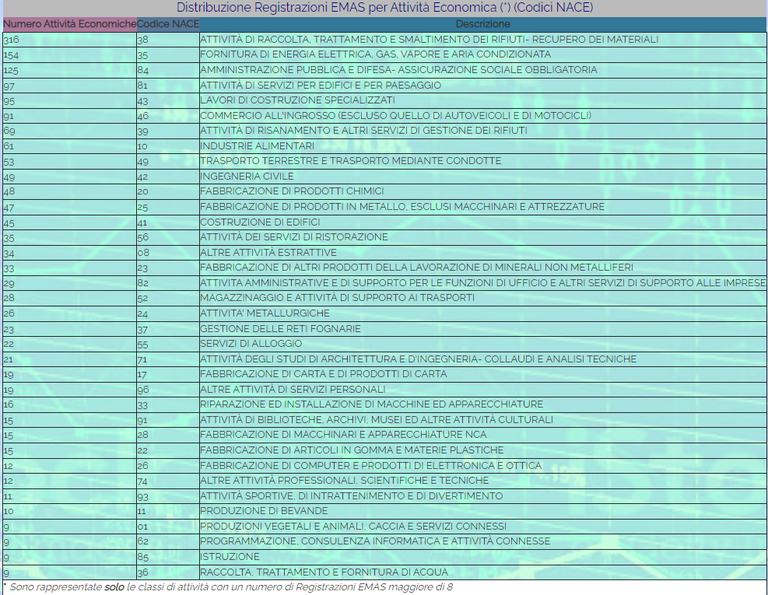Click the "Distribuzione Registrazioni EMAS" table title
Screen dimensions: 768x595
tap(384, 8)
